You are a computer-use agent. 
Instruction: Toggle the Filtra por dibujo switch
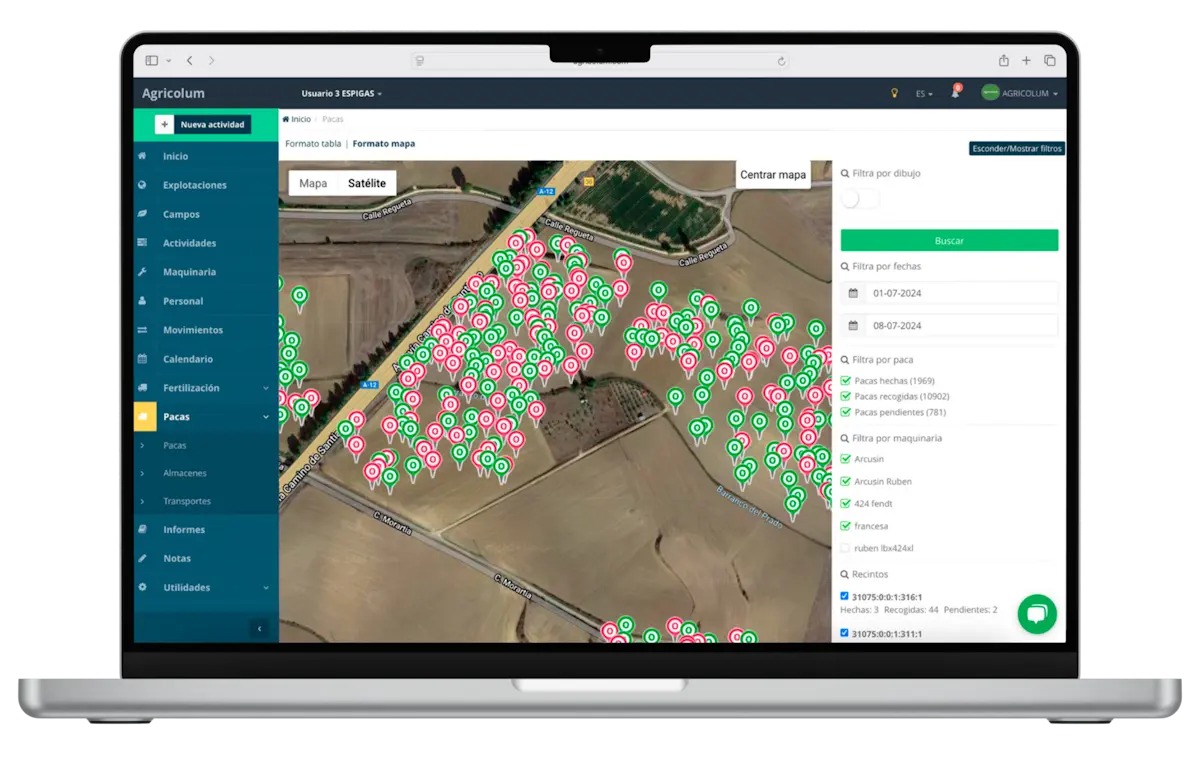tap(859, 199)
